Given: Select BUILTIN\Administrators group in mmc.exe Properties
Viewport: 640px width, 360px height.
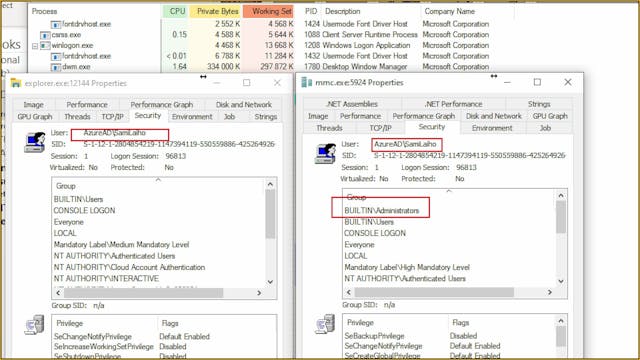Looking at the screenshot, I should tap(381, 211).
